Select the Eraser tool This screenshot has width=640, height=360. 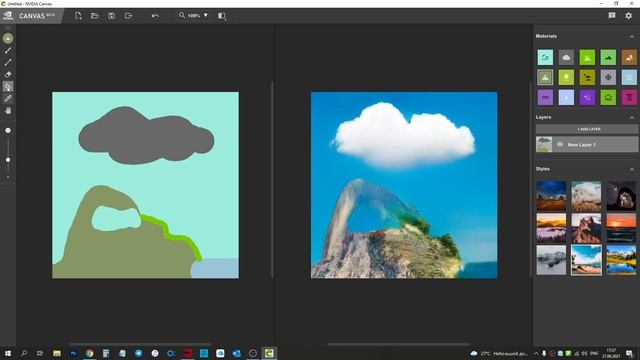coord(8,75)
